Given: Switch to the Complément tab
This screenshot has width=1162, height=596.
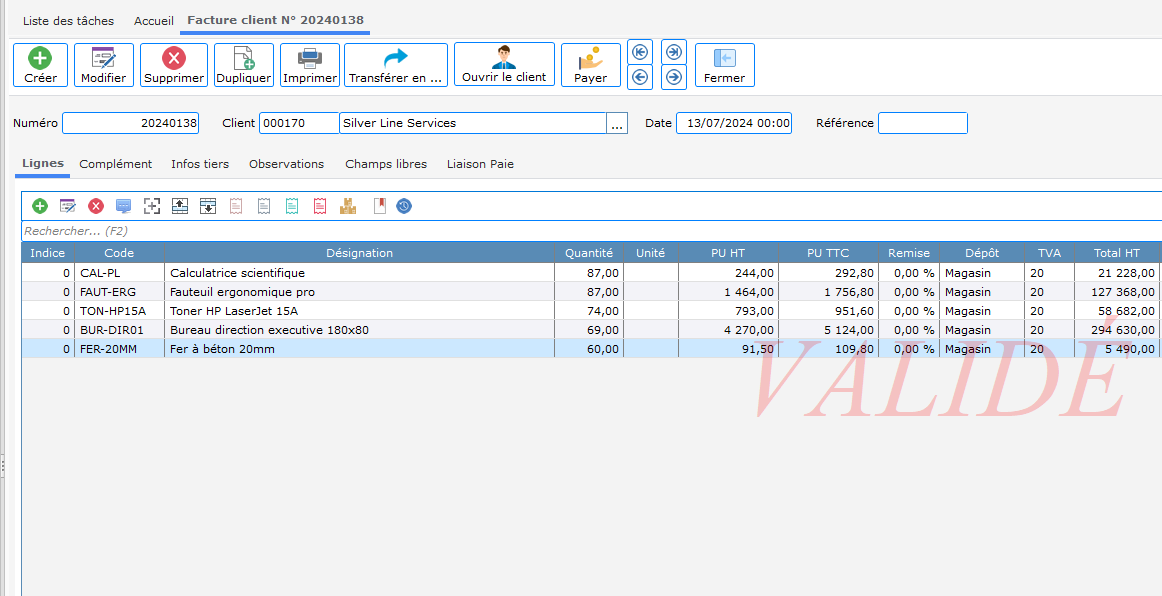Looking at the screenshot, I should coord(116,164).
